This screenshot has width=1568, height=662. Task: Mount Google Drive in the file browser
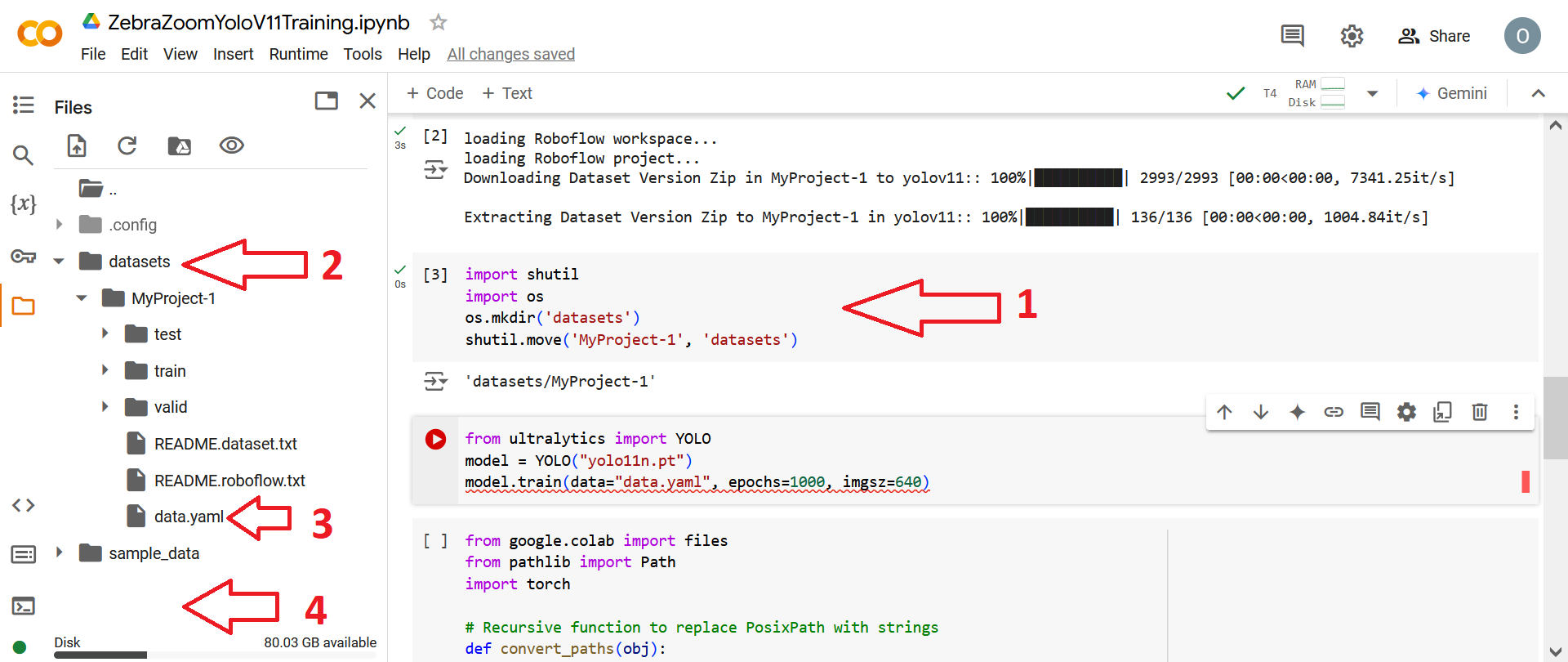[179, 145]
